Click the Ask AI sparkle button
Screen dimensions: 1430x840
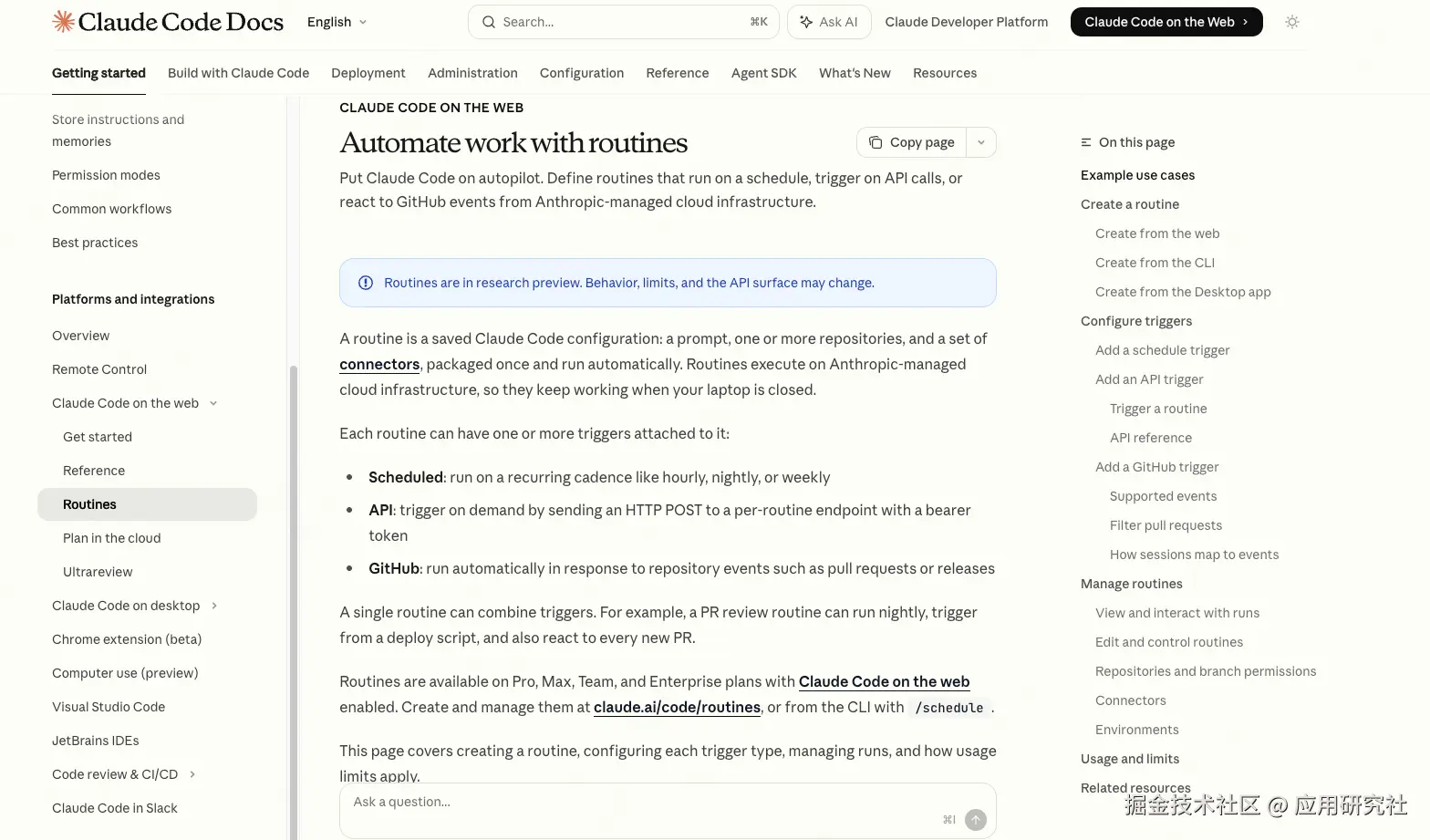[x=829, y=22]
